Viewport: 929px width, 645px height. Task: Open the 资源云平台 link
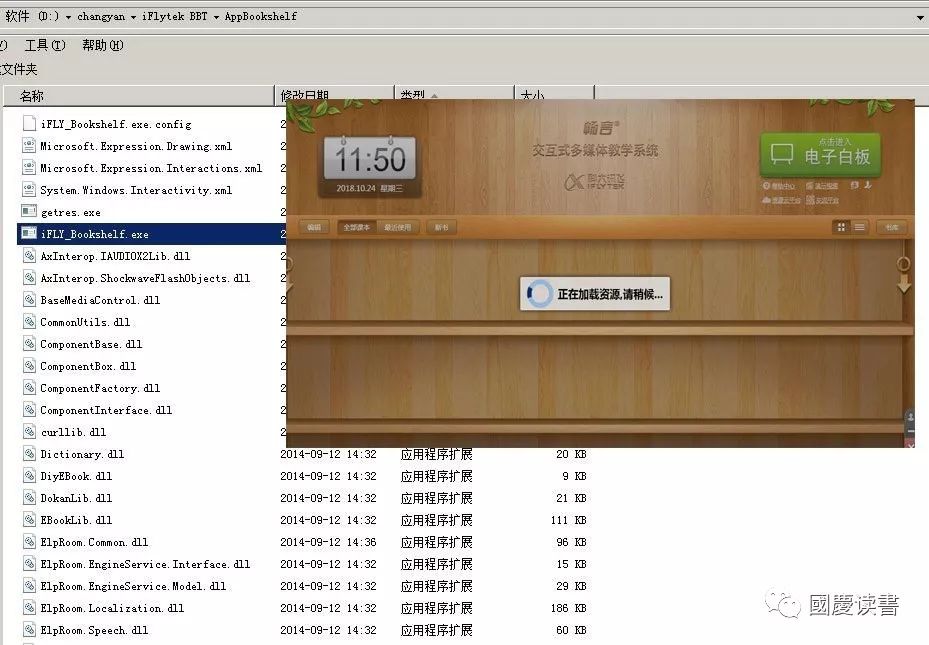tap(781, 201)
